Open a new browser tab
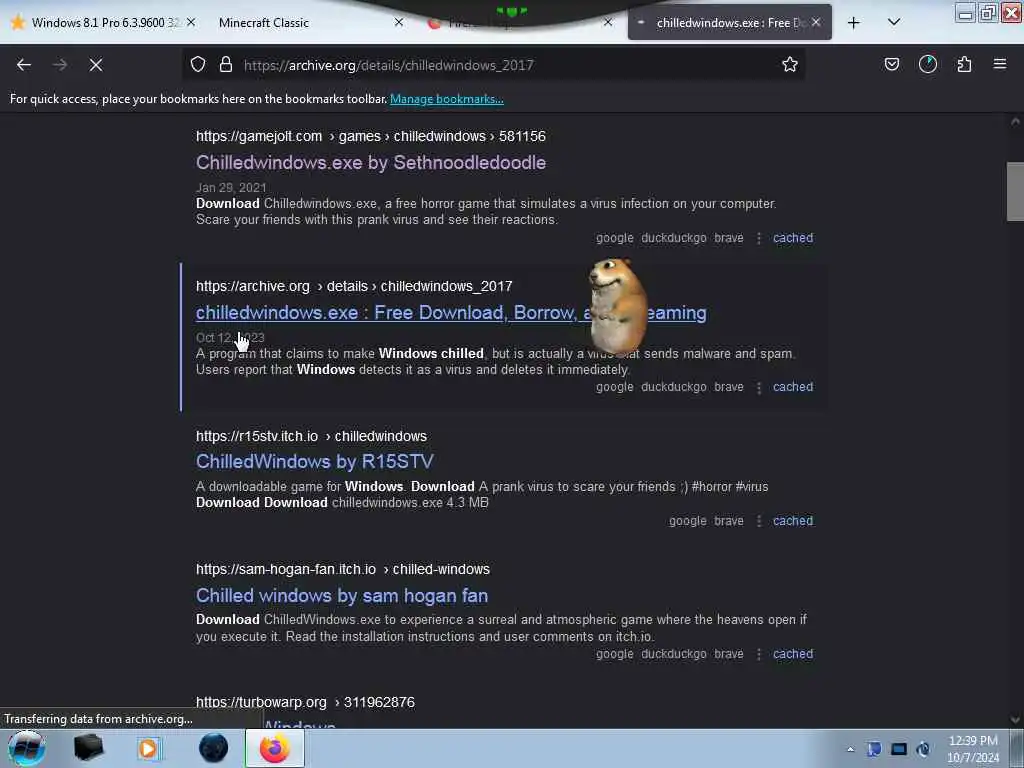Image resolution: width=1024 pixels, height=768 pixels. coord(854,23)
